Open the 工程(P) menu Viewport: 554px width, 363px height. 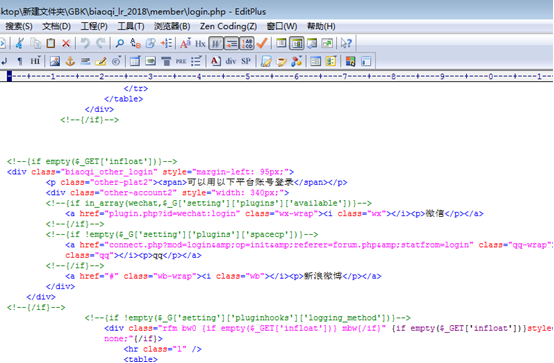pyautogui.click(x=94, y=27)
